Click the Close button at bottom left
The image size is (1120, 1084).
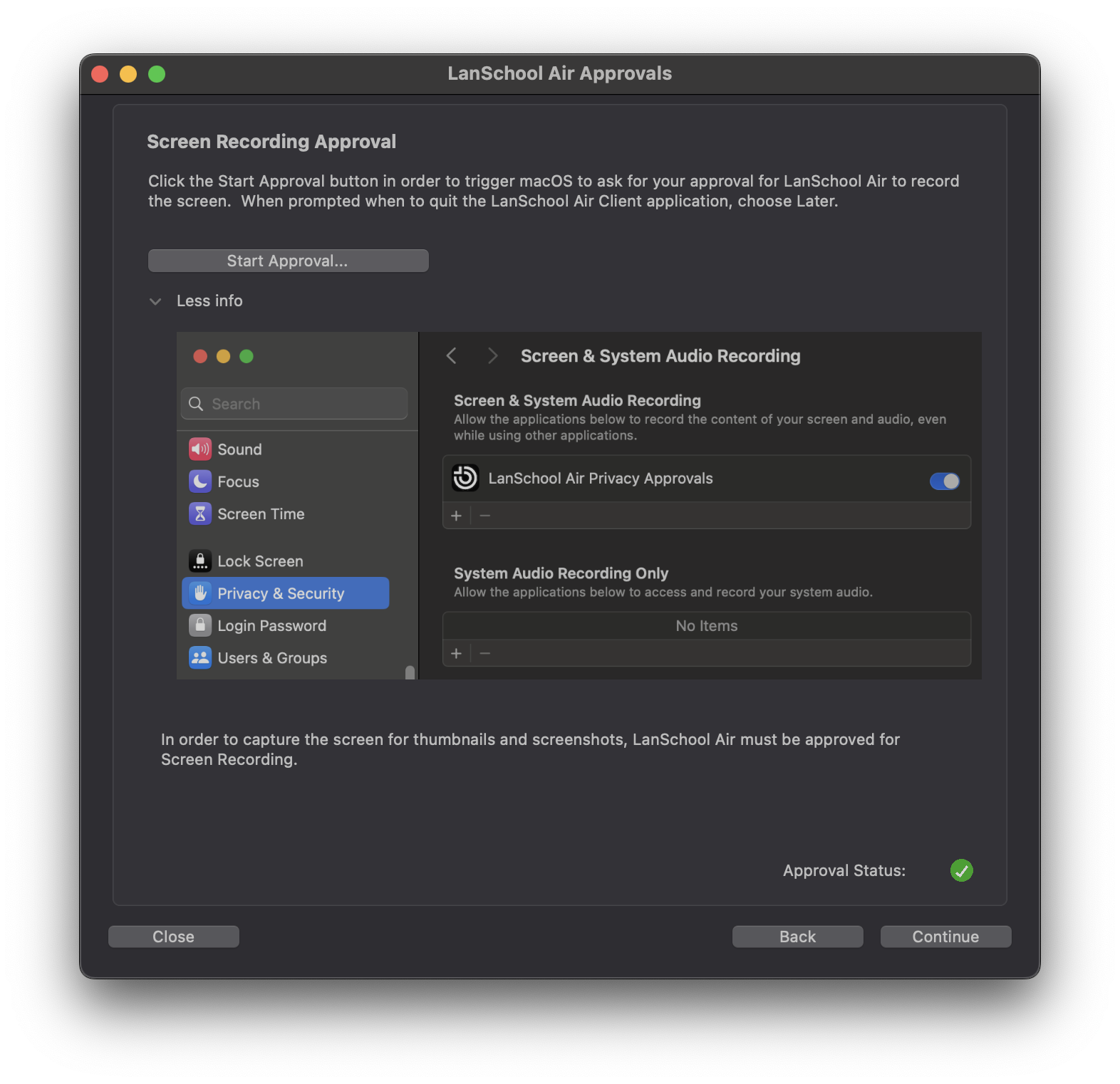tap(173, 937)
